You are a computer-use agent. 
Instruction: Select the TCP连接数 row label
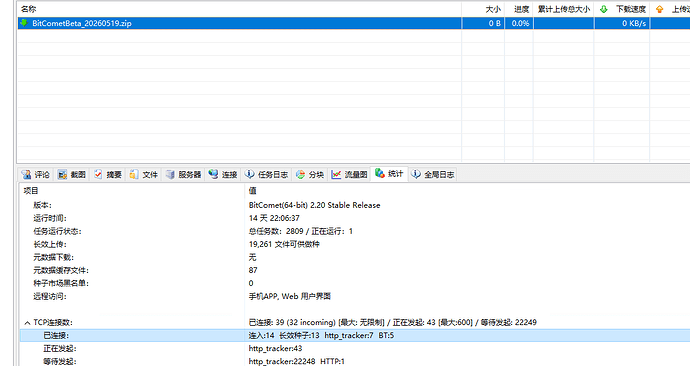53,322
